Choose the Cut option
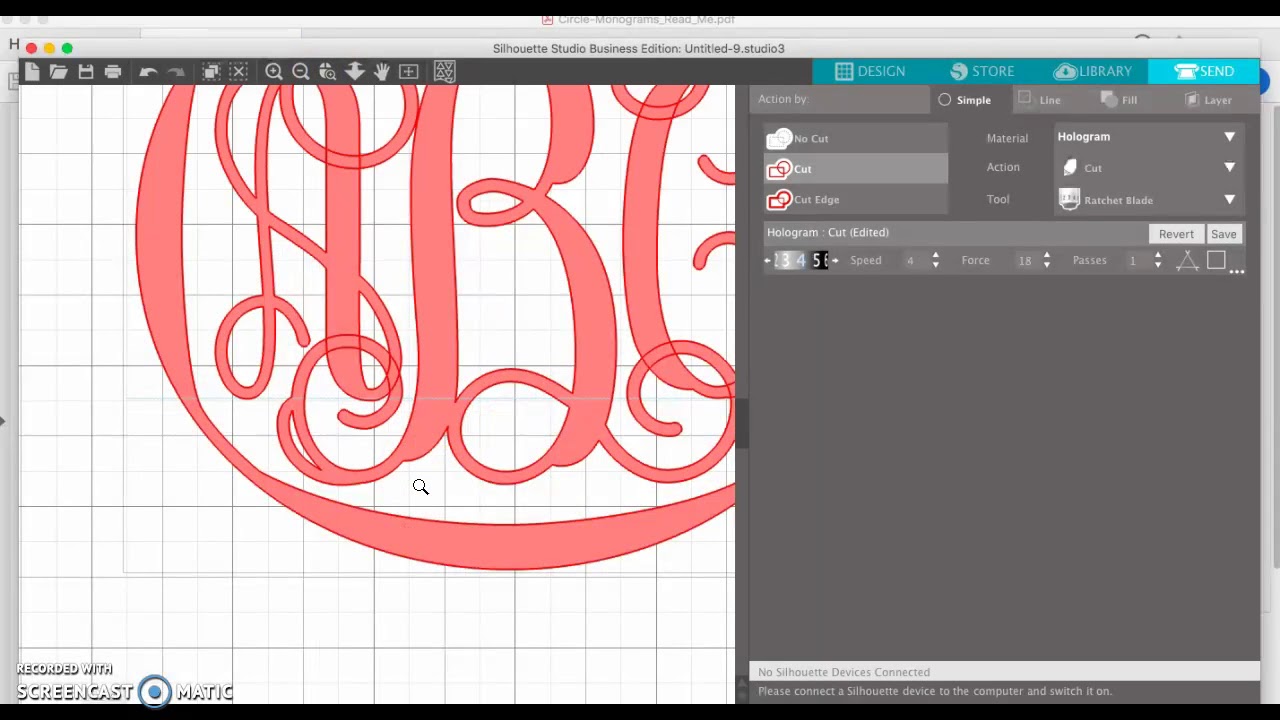 (856, 169)
